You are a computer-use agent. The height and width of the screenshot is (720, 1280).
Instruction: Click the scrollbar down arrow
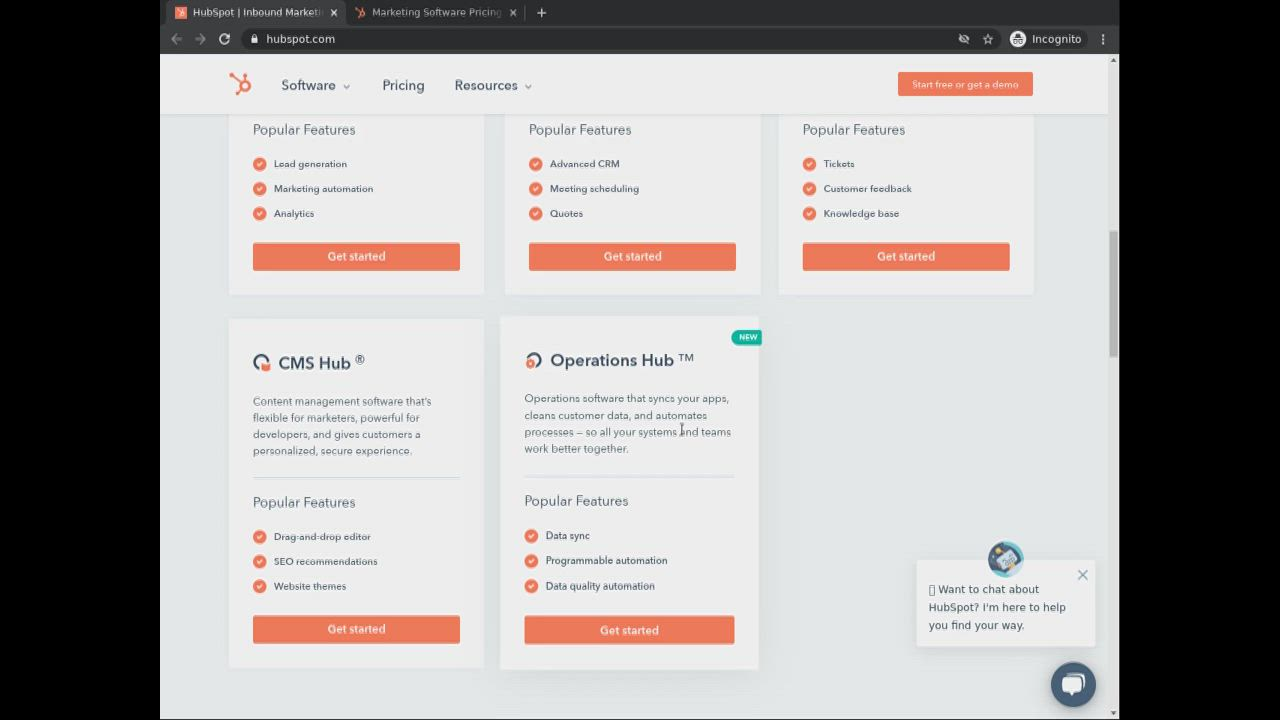click(x=1113, y=713)
